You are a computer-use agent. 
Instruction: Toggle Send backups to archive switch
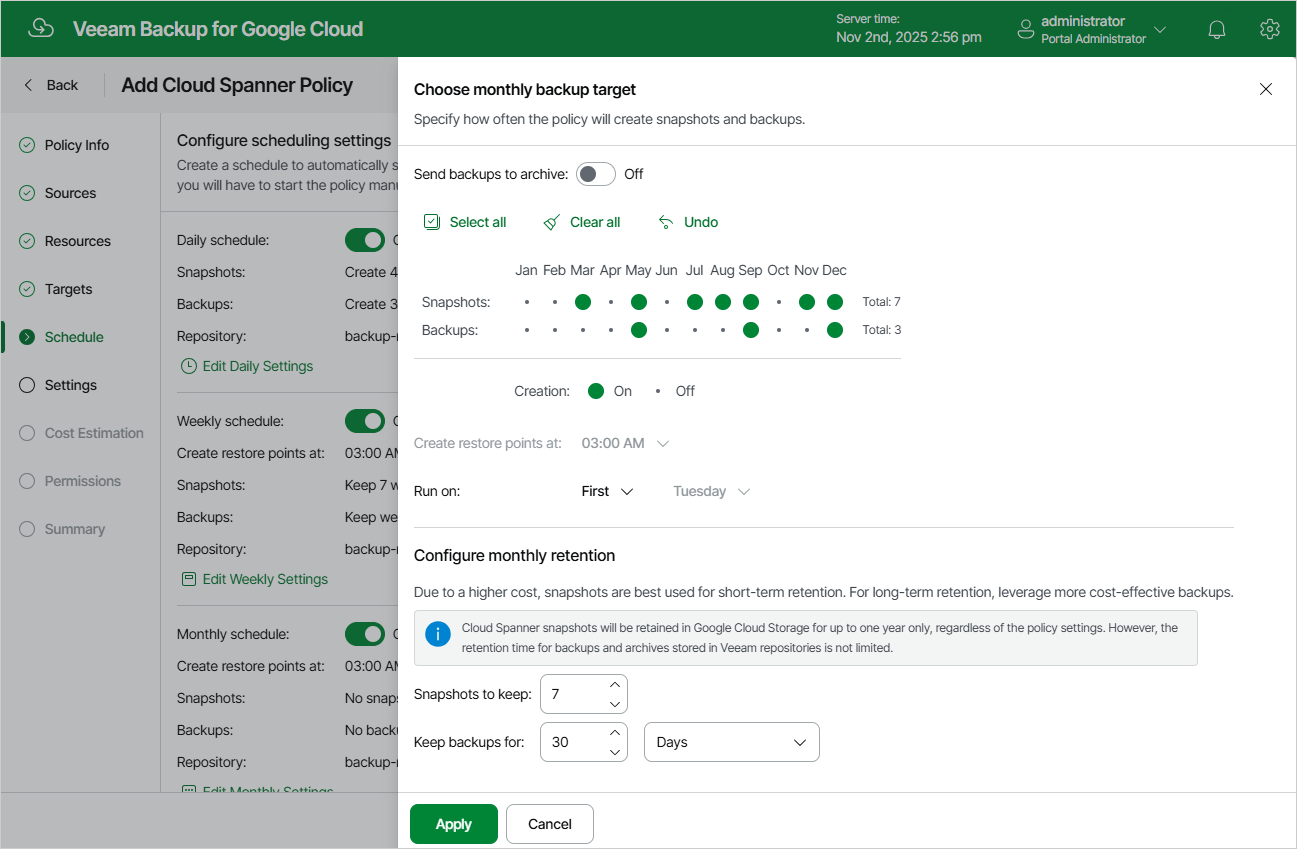coord(596,174)
